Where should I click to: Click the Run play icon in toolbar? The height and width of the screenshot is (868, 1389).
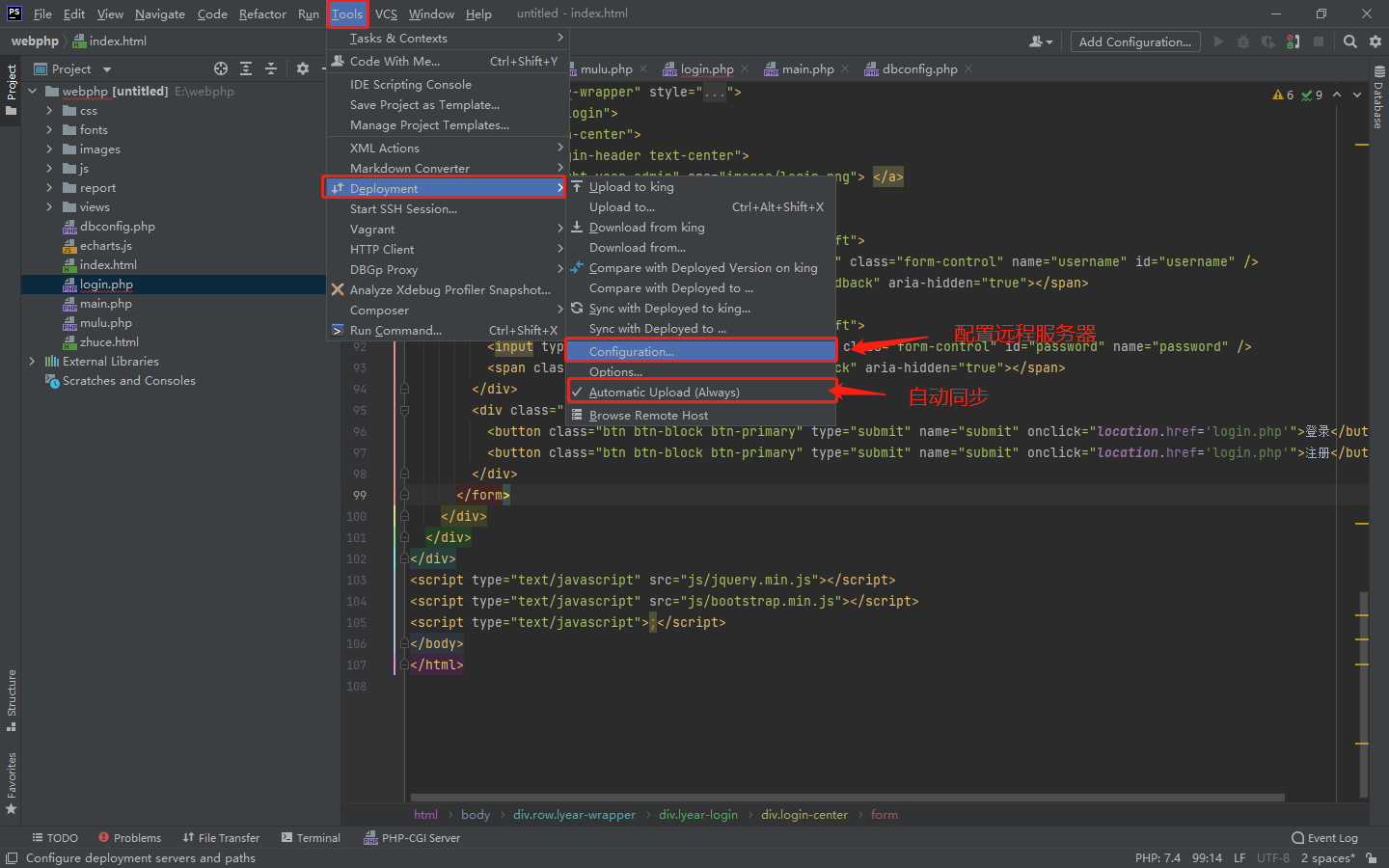point(1218,41)
